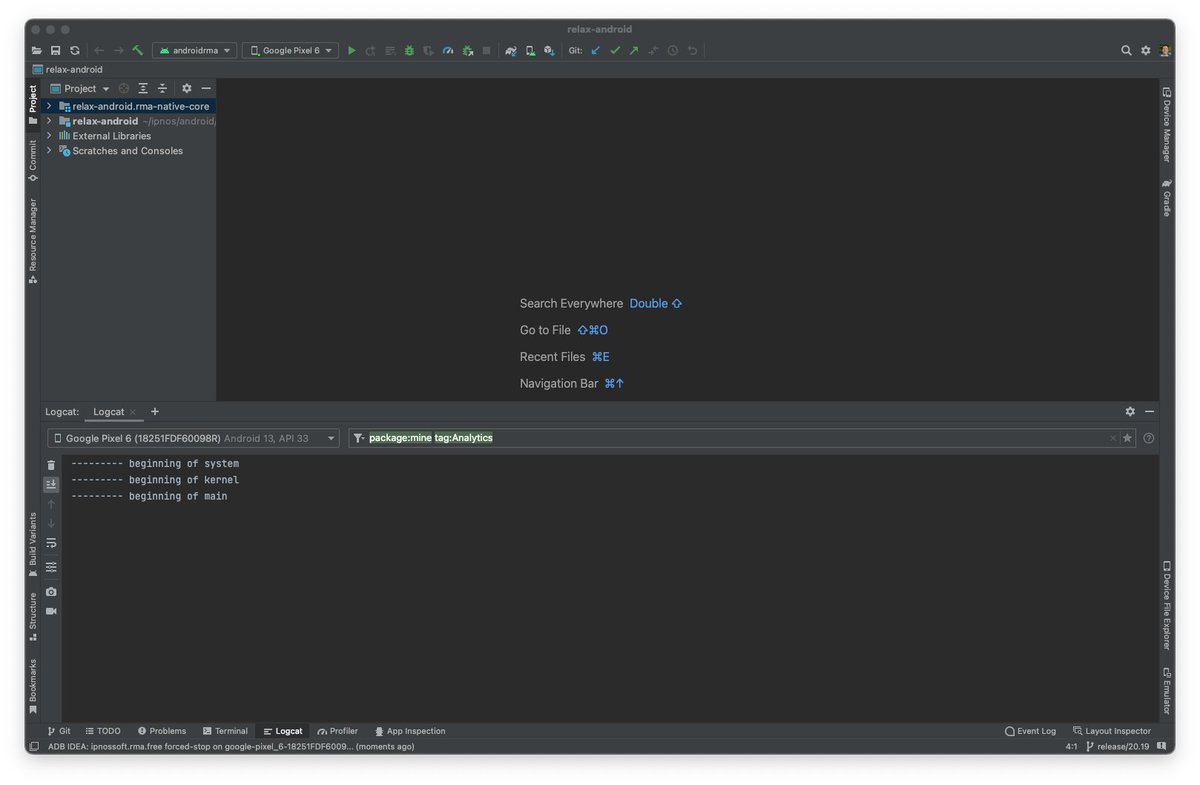Run app with green play button

[x=351, y=50]
